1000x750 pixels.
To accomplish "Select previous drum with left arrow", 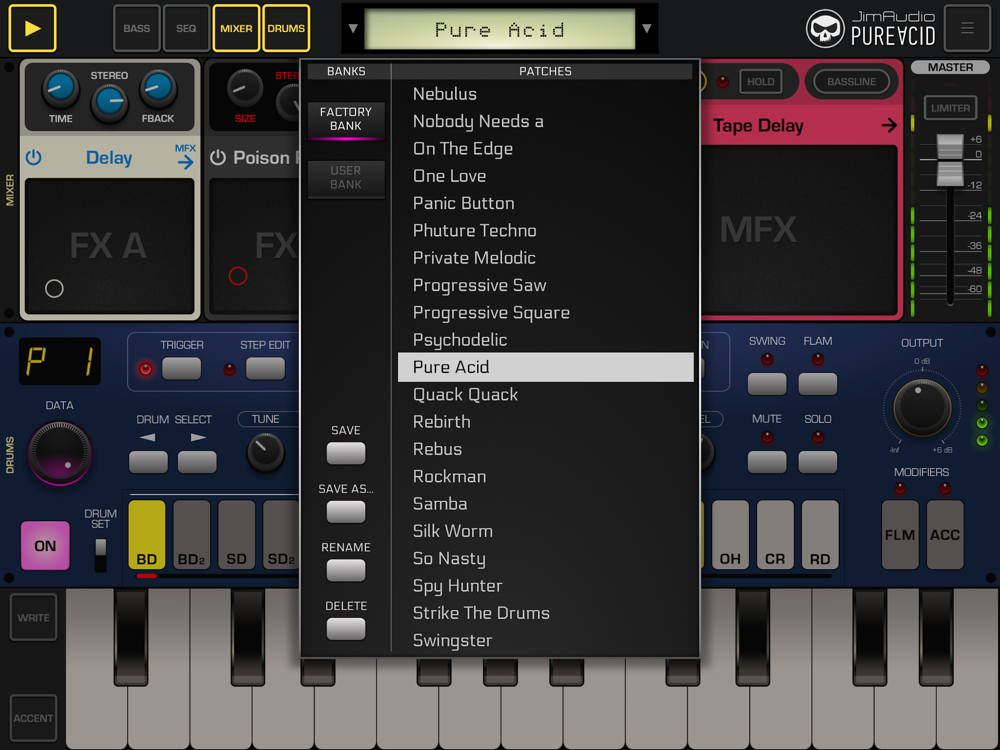I will [x=148, y=461].
